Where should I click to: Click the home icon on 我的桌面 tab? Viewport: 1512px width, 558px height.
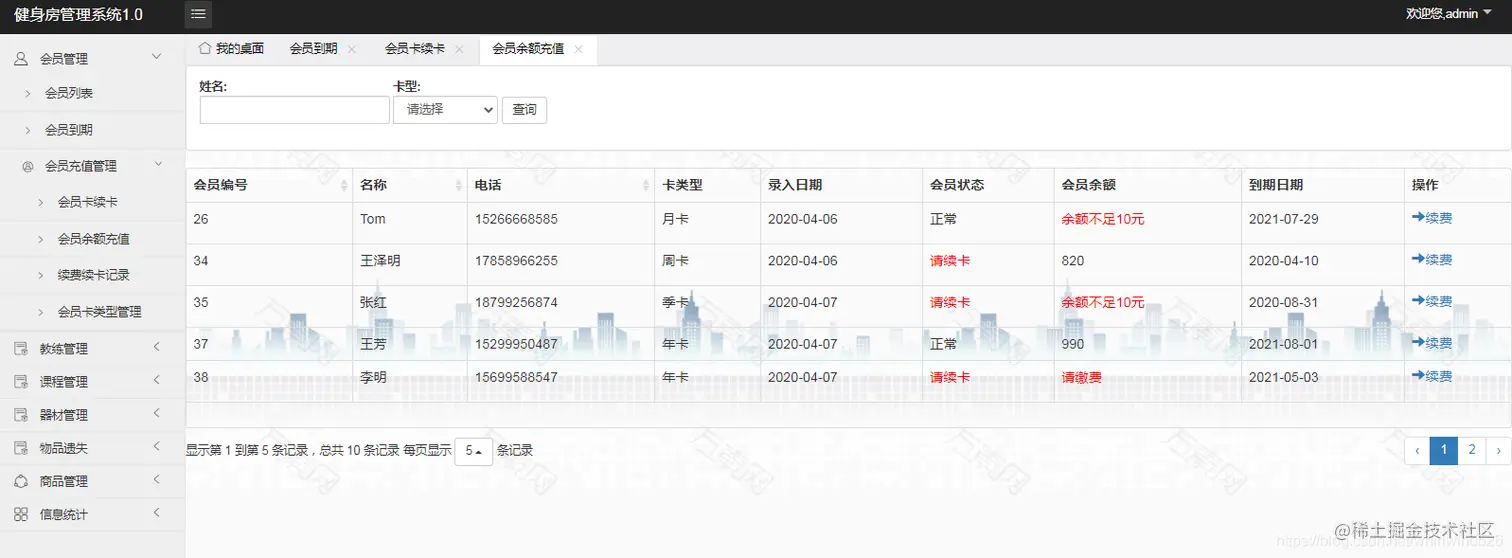click(x=205, y=48)
